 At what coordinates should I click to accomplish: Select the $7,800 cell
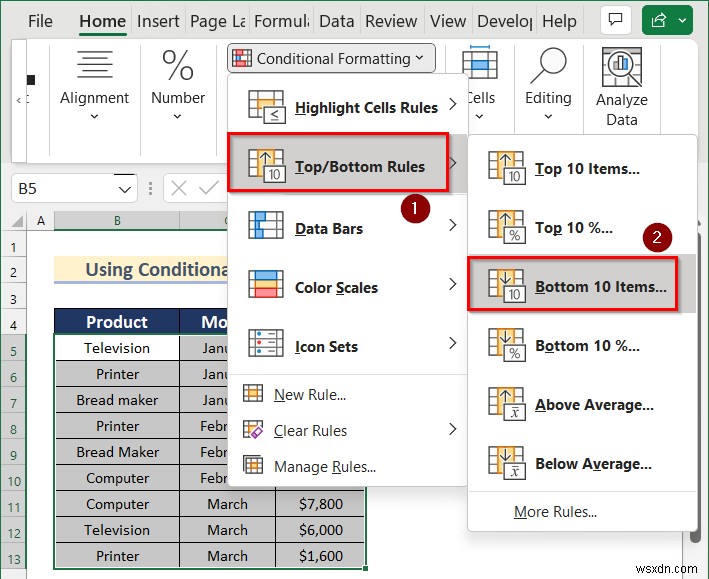coord(320,503)
